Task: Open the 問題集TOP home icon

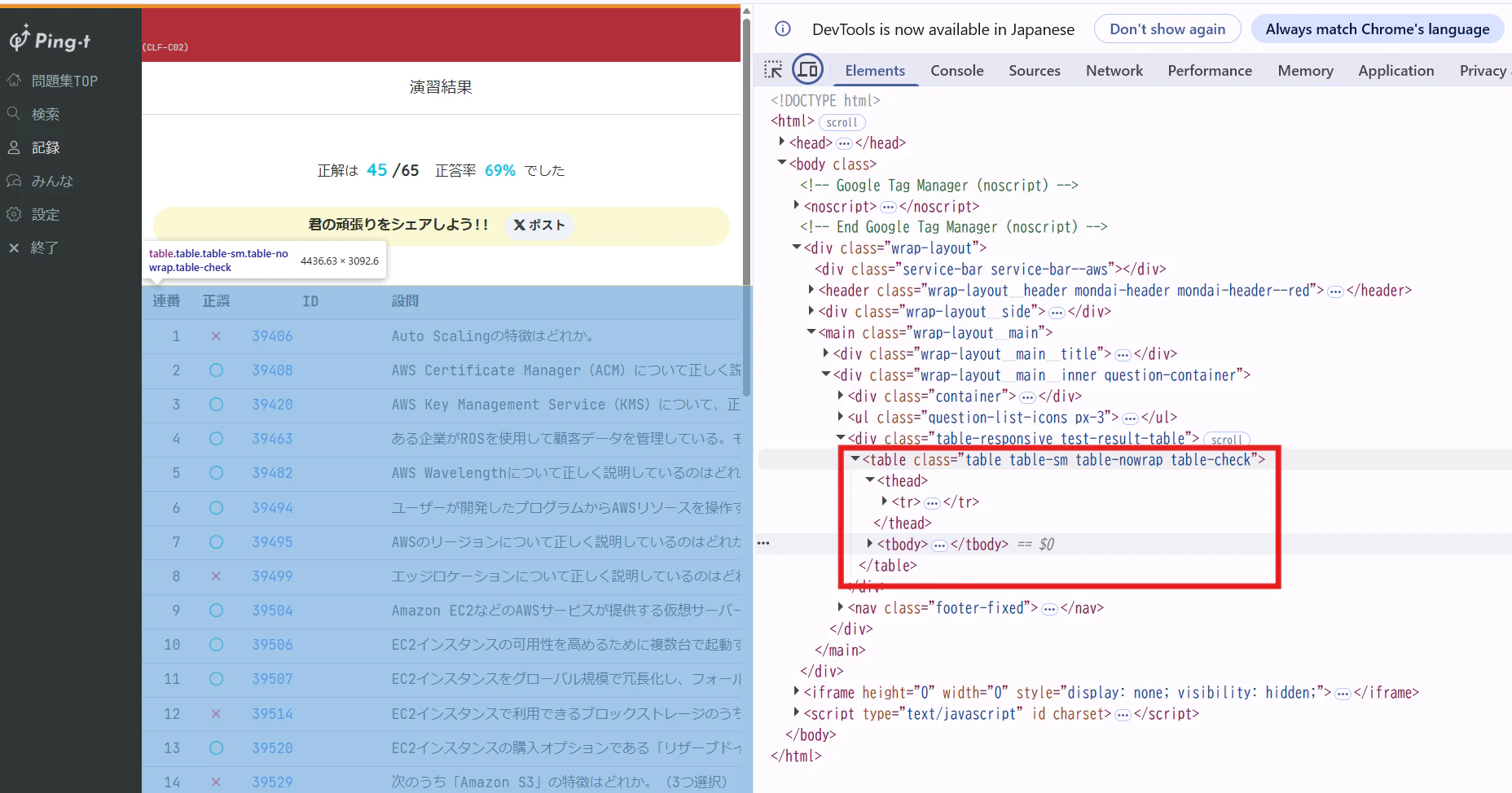Action: (x=15, y=80)
